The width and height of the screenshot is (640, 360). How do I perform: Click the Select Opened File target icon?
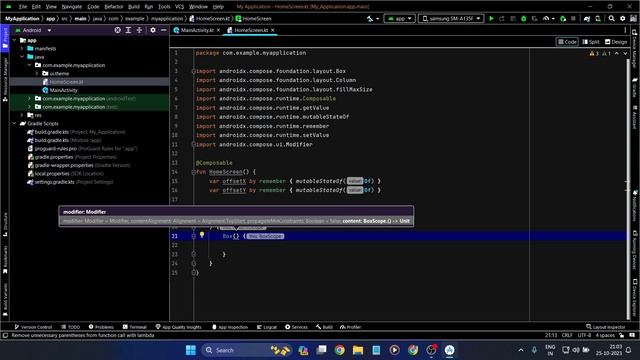point(118,30)
